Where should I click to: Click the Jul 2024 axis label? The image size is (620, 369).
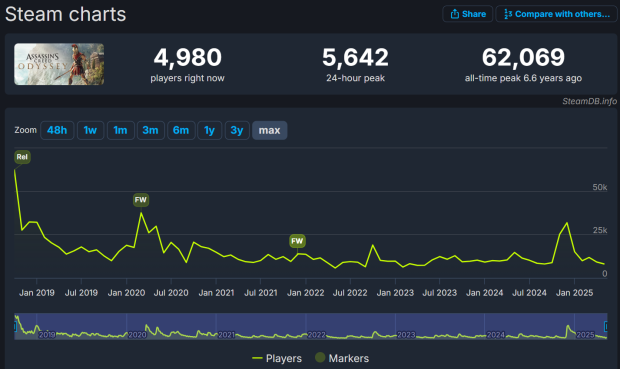(529, 293)
